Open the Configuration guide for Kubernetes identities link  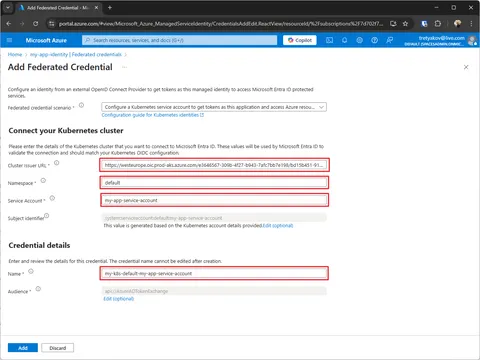point(152,115)
